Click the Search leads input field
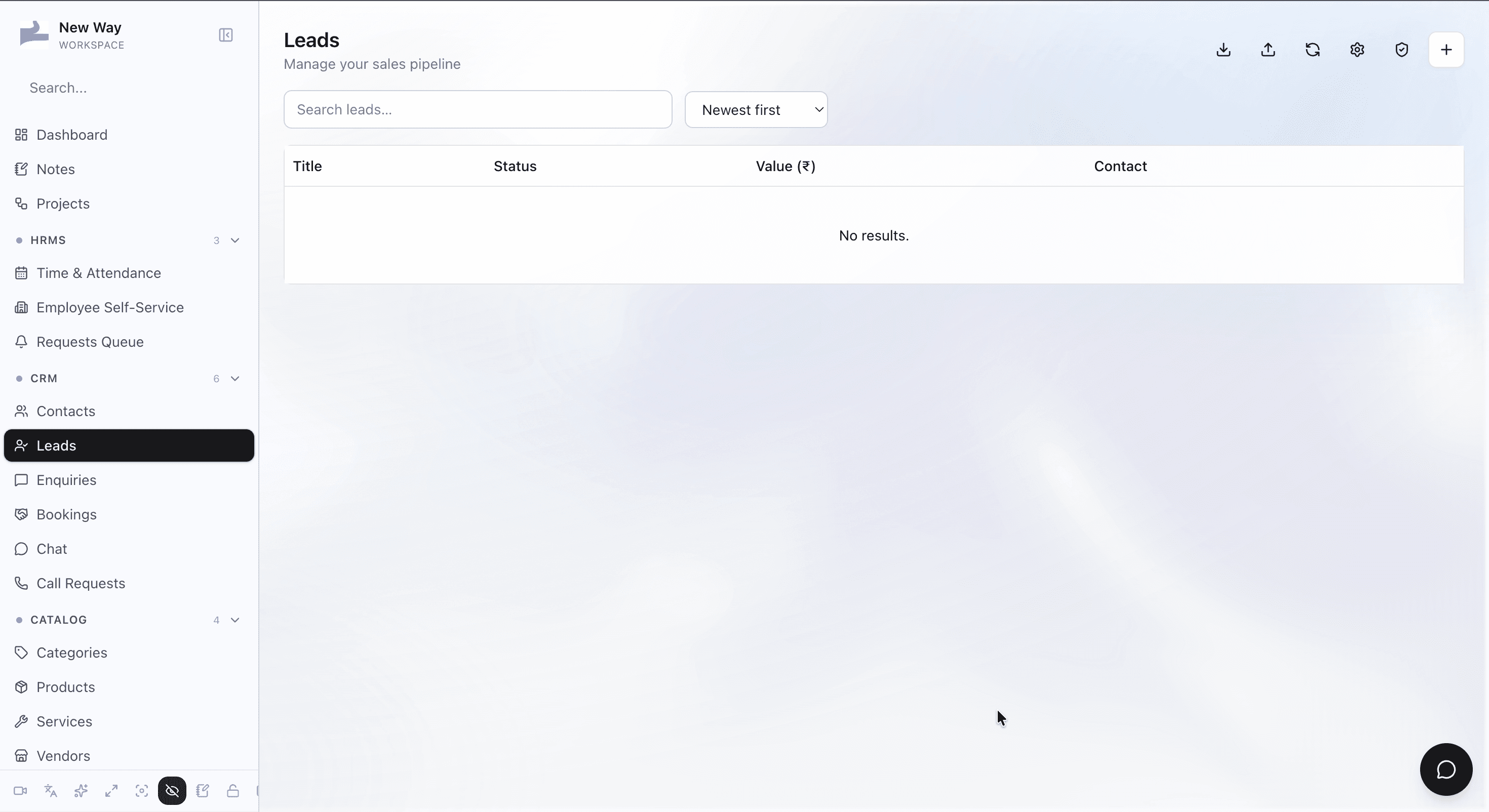Image resolution: width=1489 pixels, height=812 pixels. coord(478,109)
